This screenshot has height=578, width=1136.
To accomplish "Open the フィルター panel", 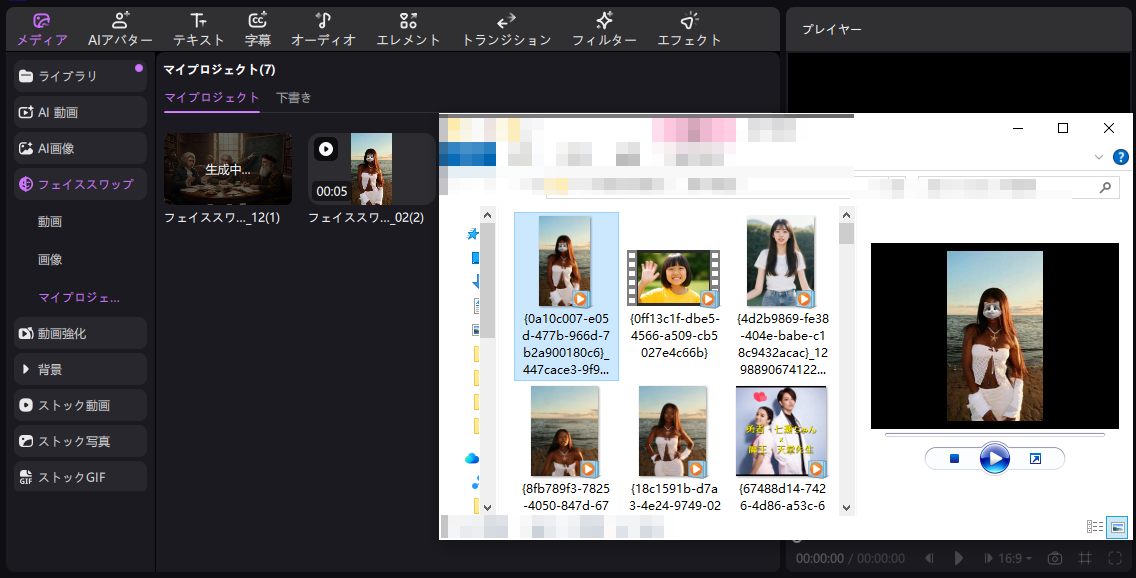I will click(x=604, y=29).
